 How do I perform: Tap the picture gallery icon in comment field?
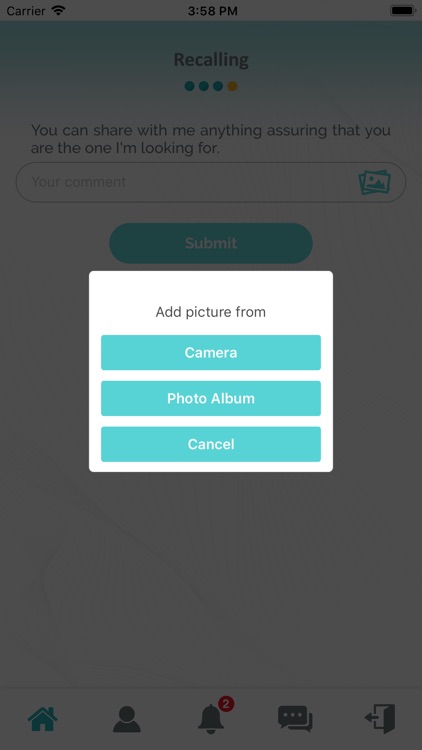[x=375, y=182]
